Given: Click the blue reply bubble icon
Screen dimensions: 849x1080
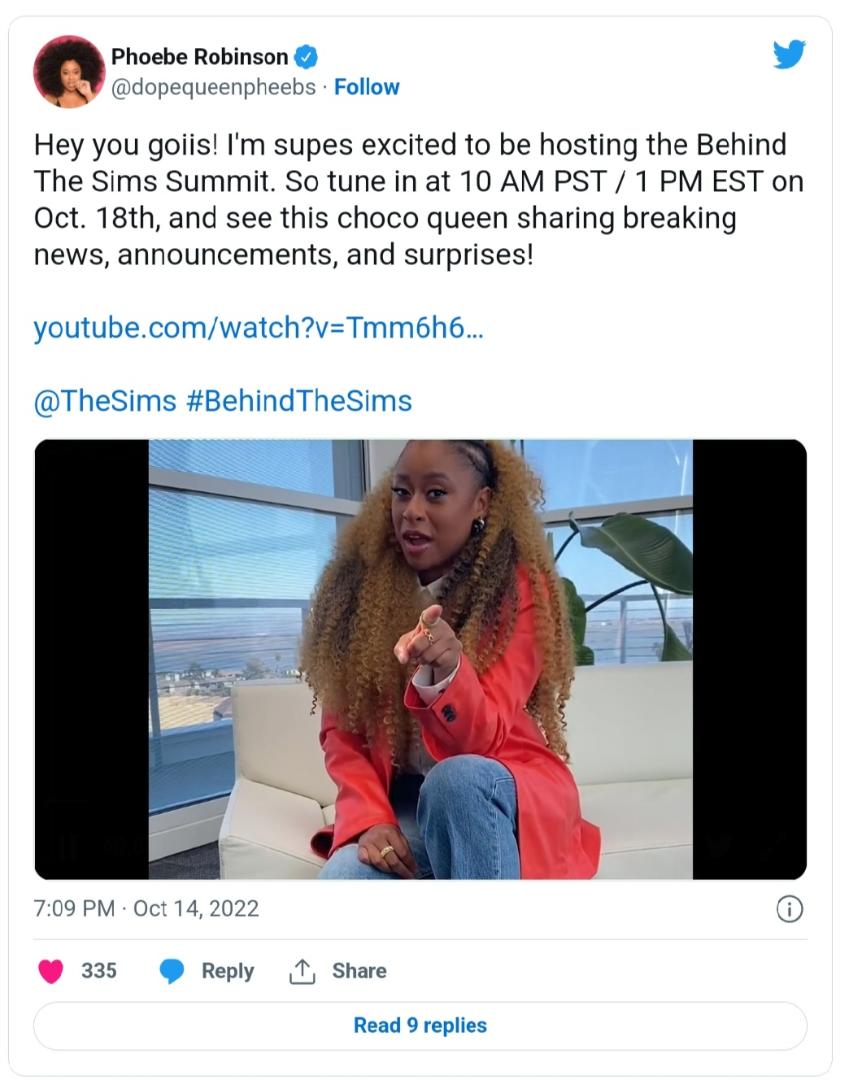Looking at the screenshot, I should point(173,971).
